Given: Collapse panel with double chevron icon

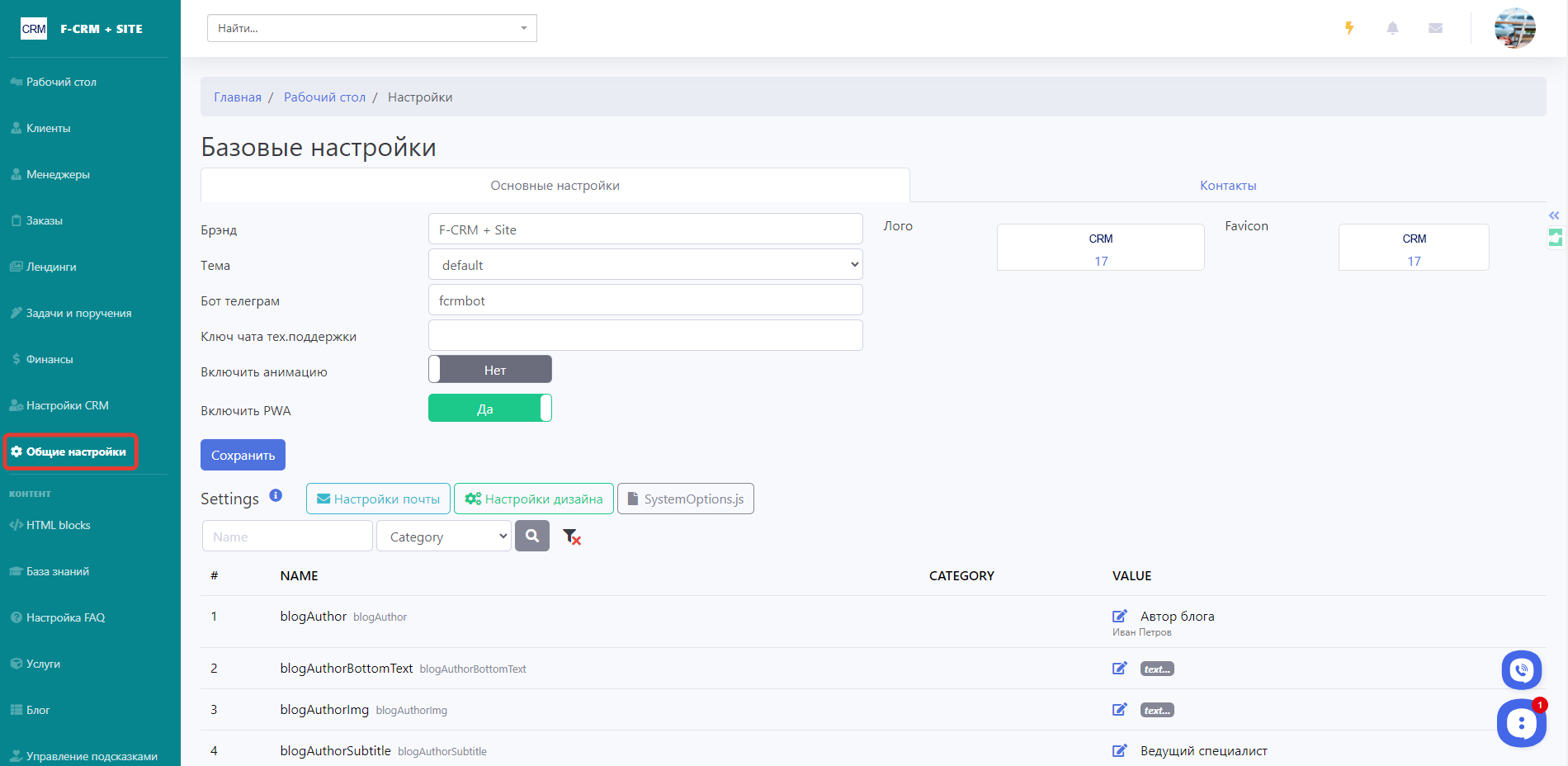Looking at the screenshot, I should tap(1554, 215).
